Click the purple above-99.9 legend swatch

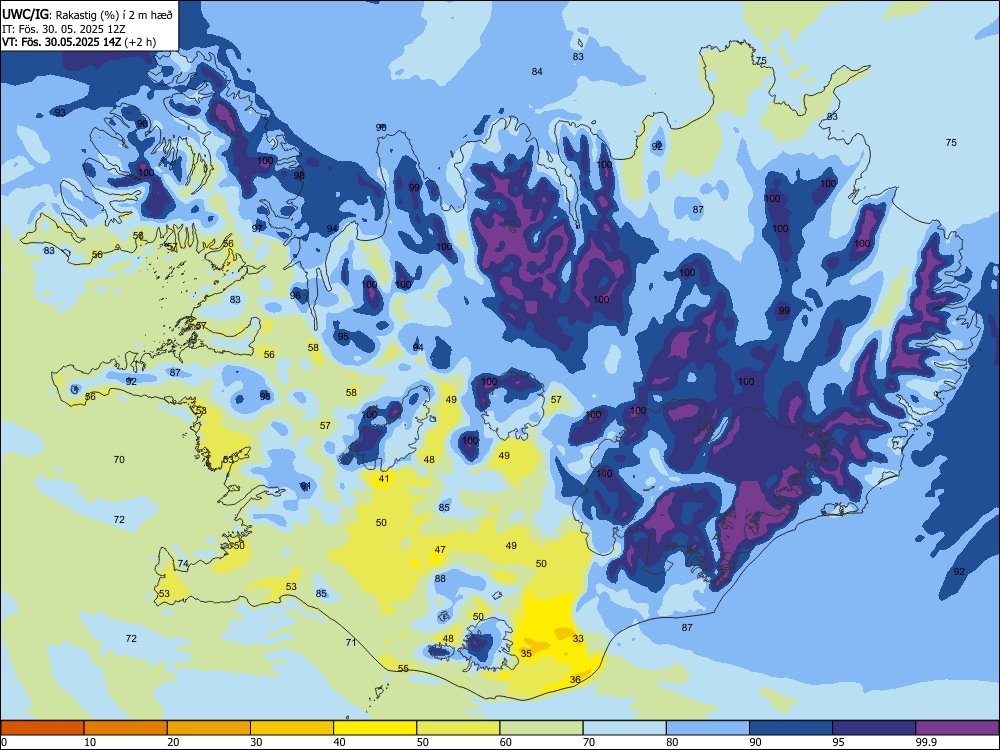coord(957,728)
